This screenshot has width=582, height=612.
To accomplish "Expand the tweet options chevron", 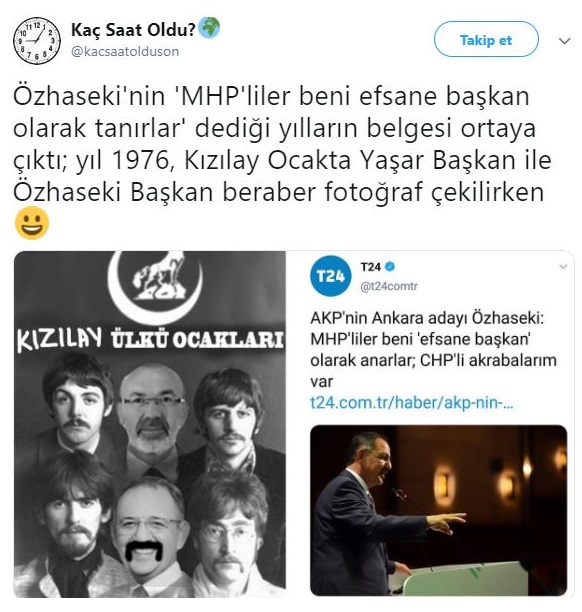I will point(564,41).
